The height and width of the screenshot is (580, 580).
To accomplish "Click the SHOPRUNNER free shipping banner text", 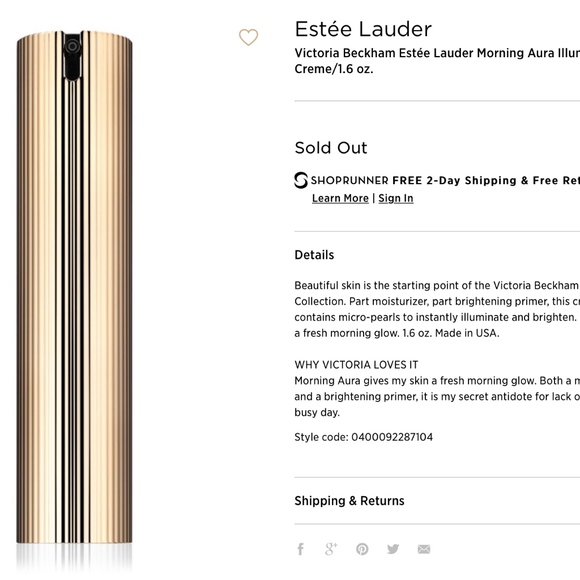I will pos(445,180).
